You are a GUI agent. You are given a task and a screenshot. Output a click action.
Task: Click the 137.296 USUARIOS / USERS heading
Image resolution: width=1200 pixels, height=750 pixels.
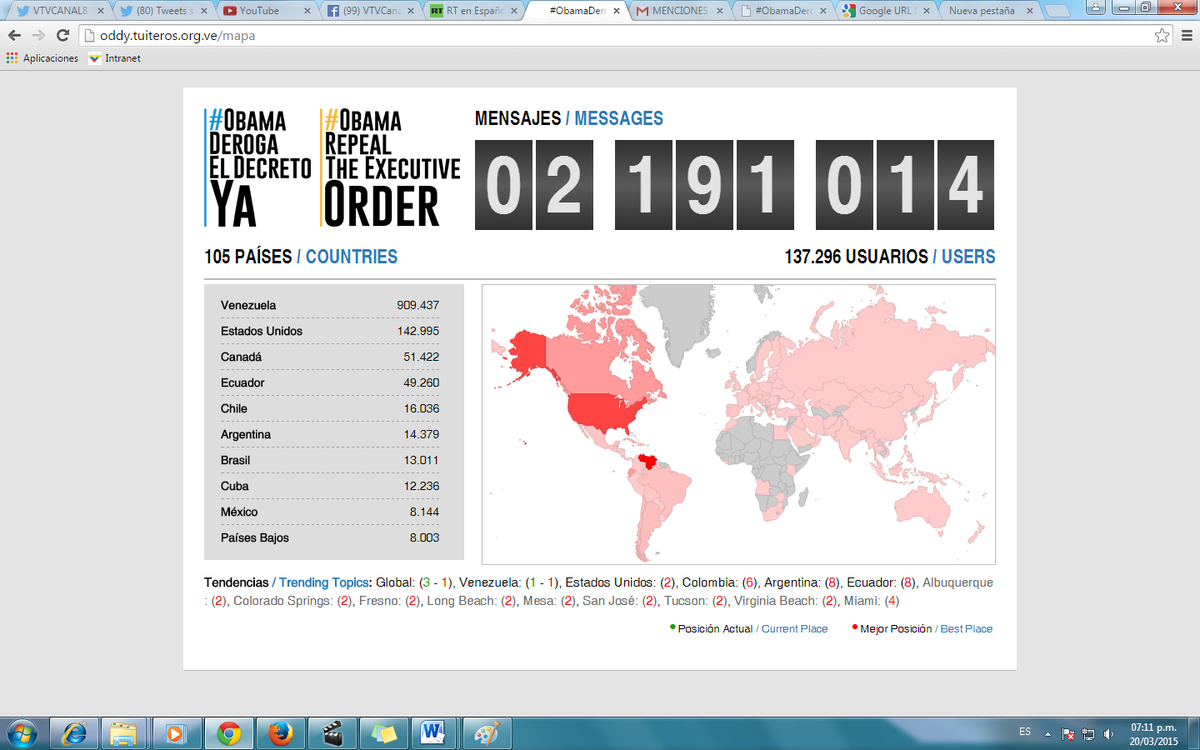tap(890, 257)
